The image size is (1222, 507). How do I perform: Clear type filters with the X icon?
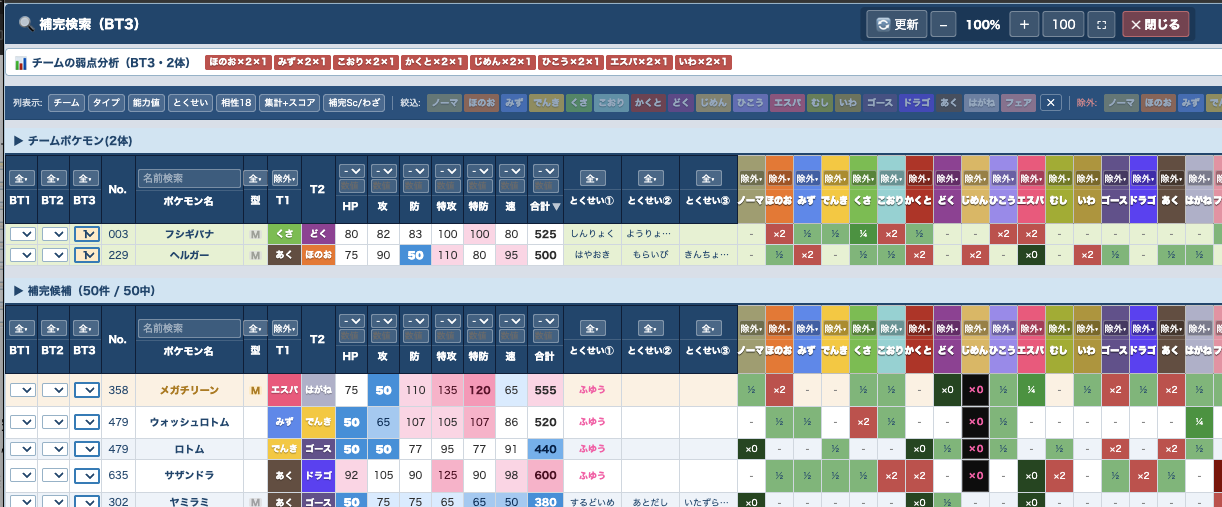click(x=1050, y=102)
